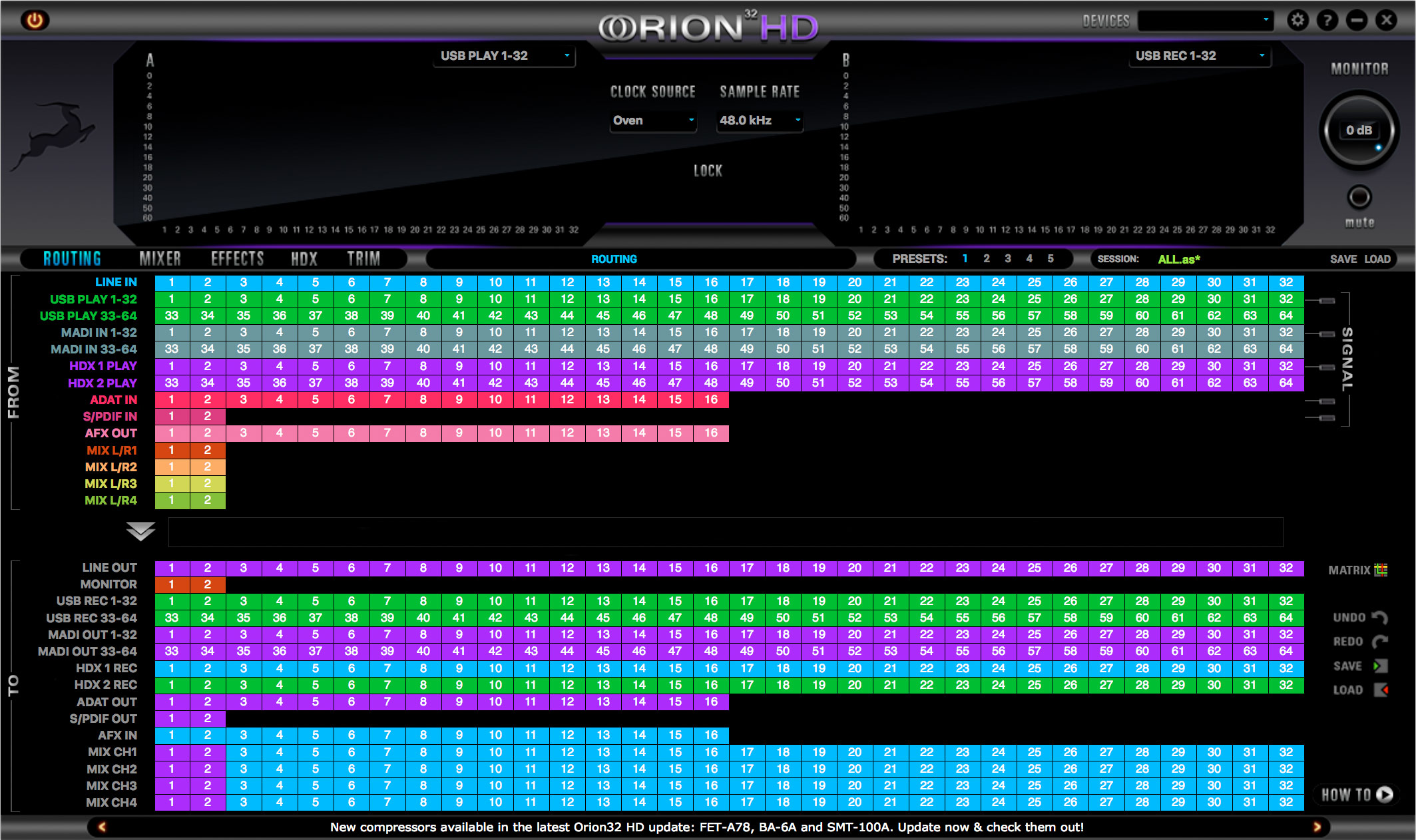
Task: Go to previous news message arrow
Action: [102, 827]
